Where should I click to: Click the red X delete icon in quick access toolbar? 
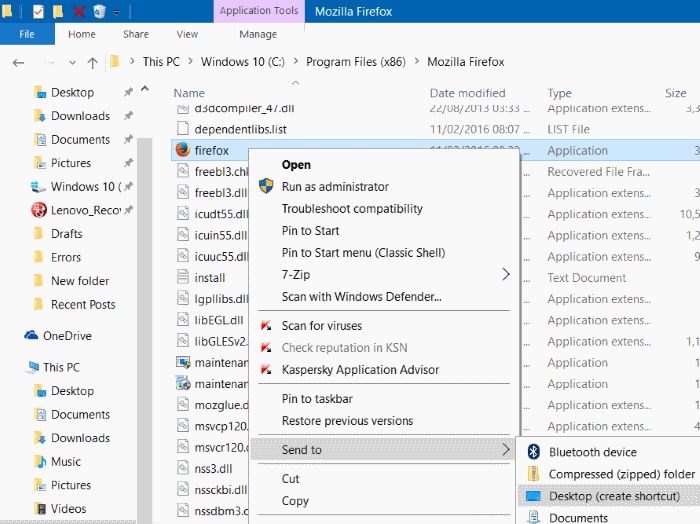point(79,11)
